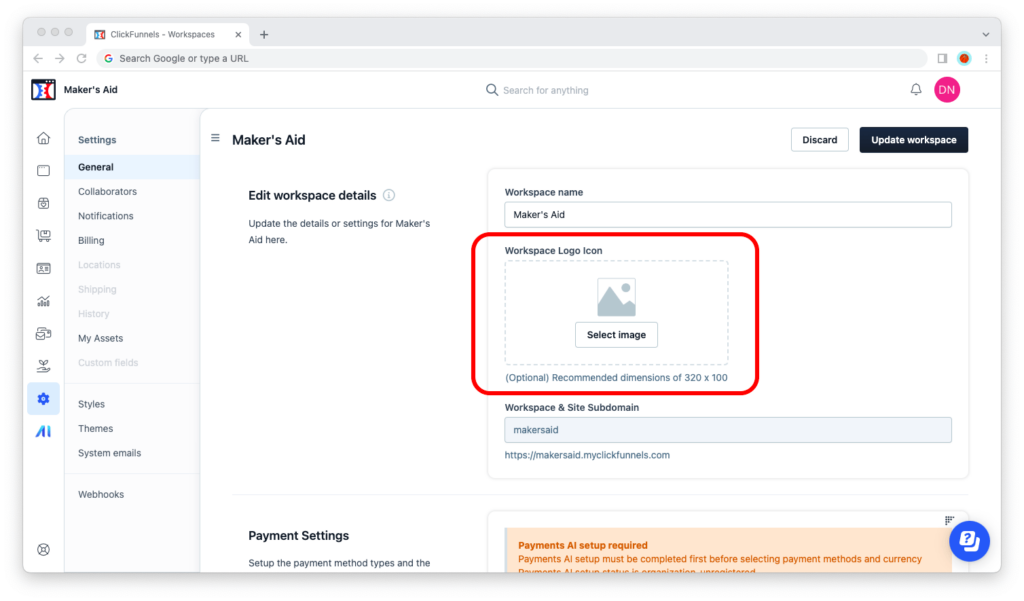1024x601 pixels.
Task: Click the Payment Settings heading
Action: pyautogui.click(x=298, y=536)
